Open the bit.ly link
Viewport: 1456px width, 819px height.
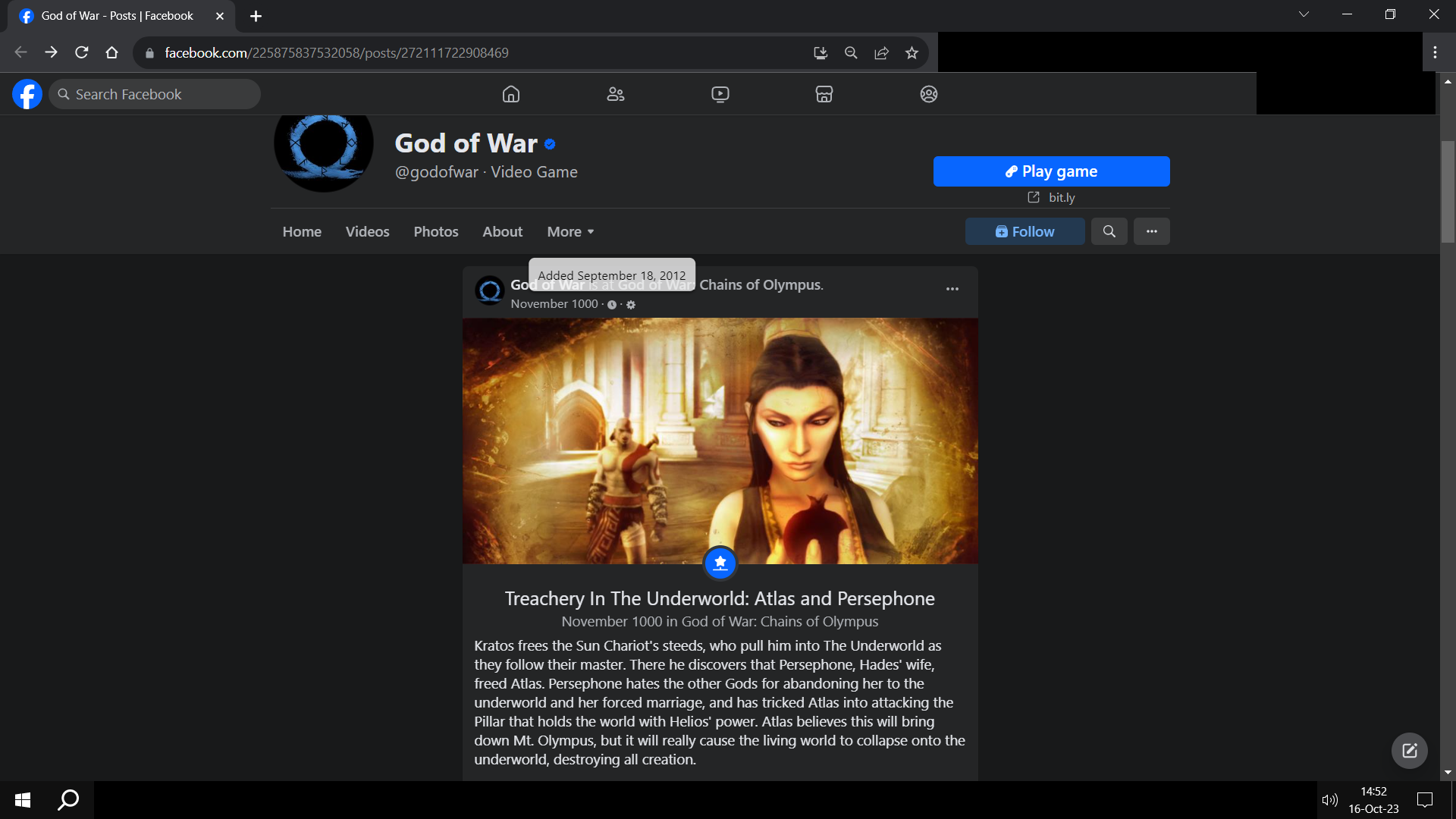tap(1061, 197)
